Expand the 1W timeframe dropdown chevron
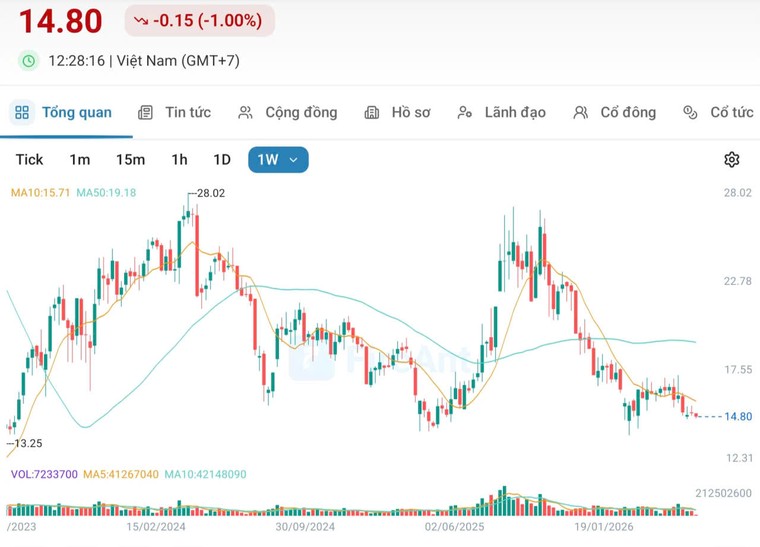The image size is (760, 547). coord(293,160)
